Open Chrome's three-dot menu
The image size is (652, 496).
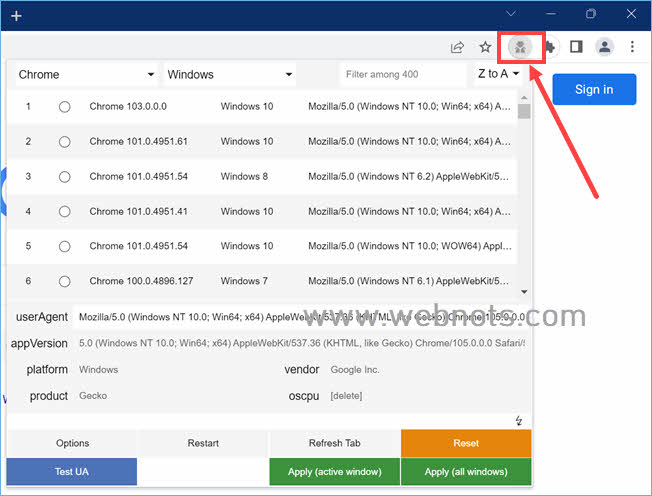pyautogui.click(x=632, y=47)
